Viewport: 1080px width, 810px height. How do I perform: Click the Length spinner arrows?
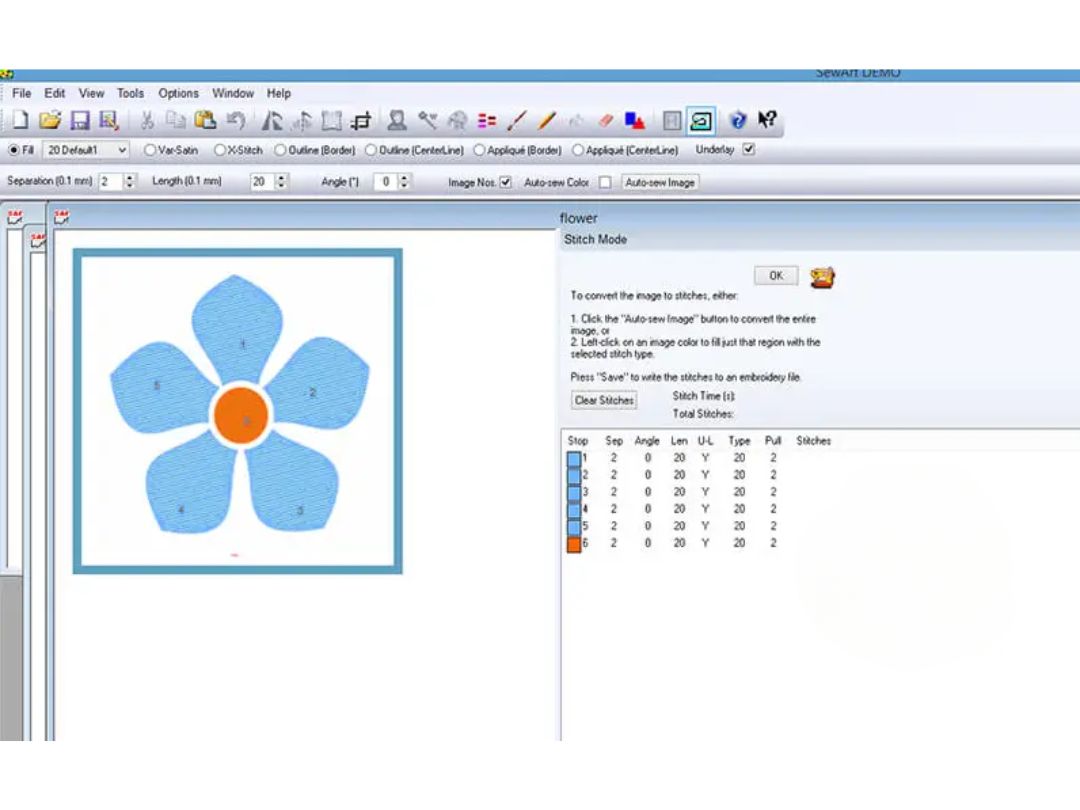click(281, 181)
